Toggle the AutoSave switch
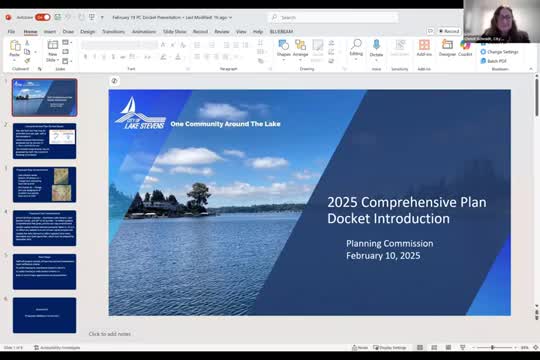Screen dimensions: 540x360 43,17
